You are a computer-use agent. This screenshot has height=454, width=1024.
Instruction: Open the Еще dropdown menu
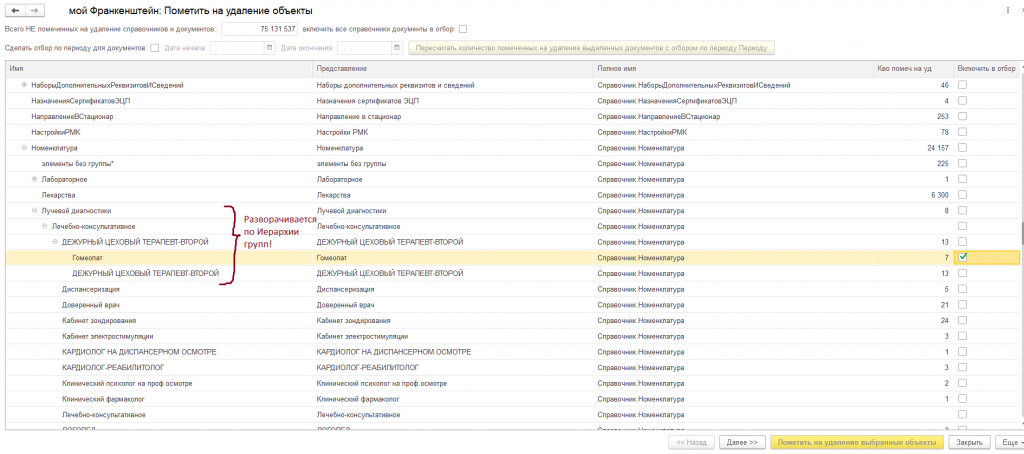(1008, 441)
